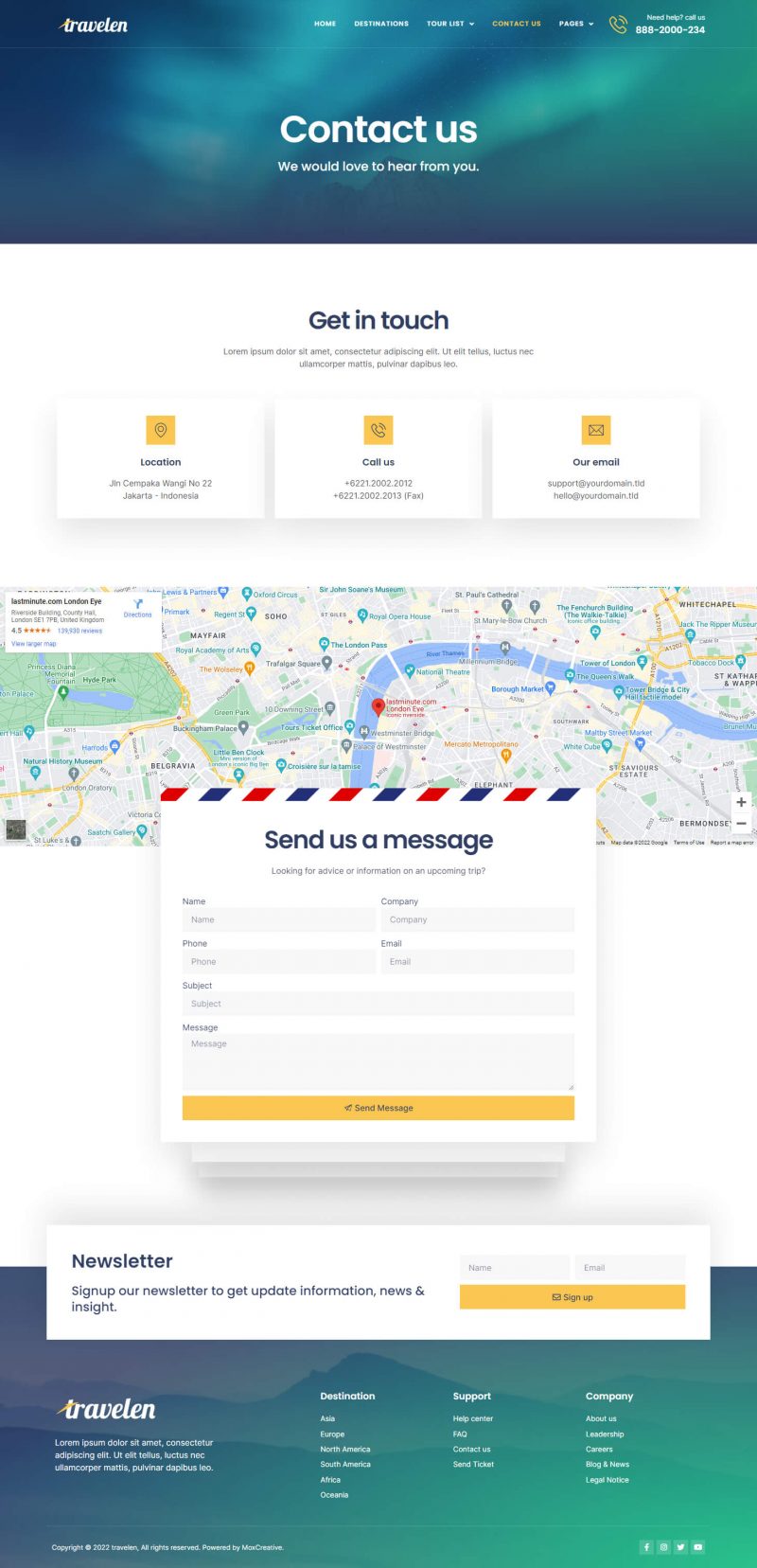757x1568 pixels.
Task: Open the Twitter link in footer
Action: point(680,1547)
